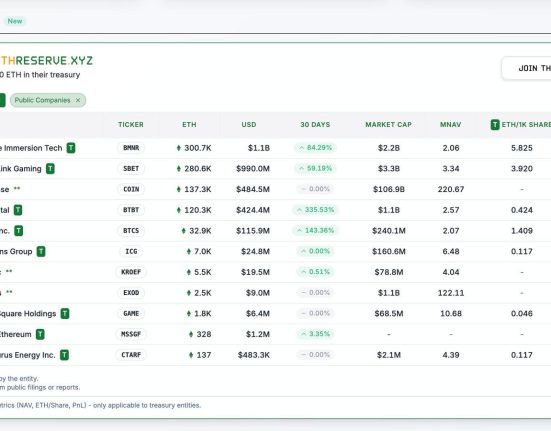
Task: Click the 143.36% change badge
Action: [315, 230]
